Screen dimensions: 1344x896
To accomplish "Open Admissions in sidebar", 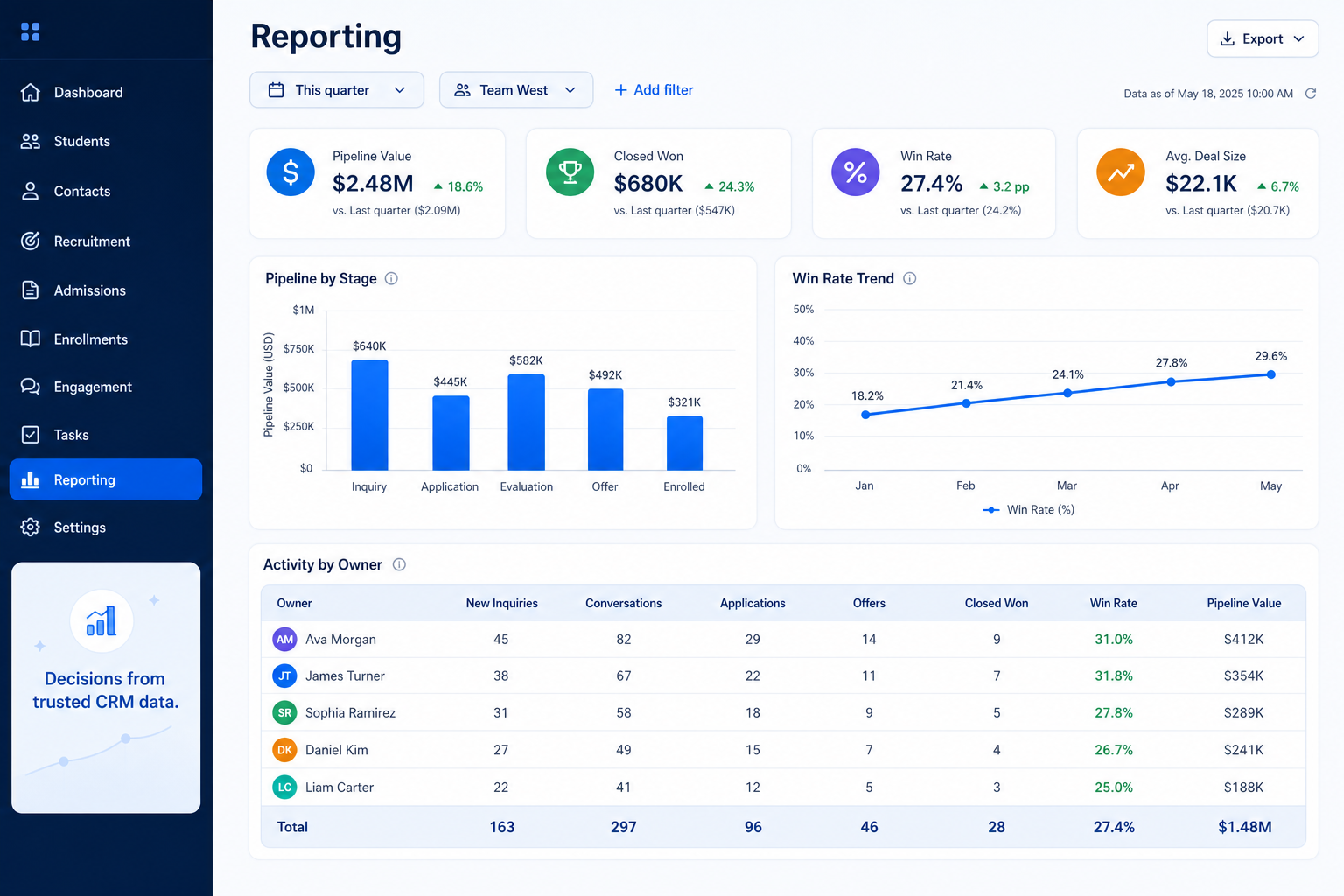I will (106, 290).
